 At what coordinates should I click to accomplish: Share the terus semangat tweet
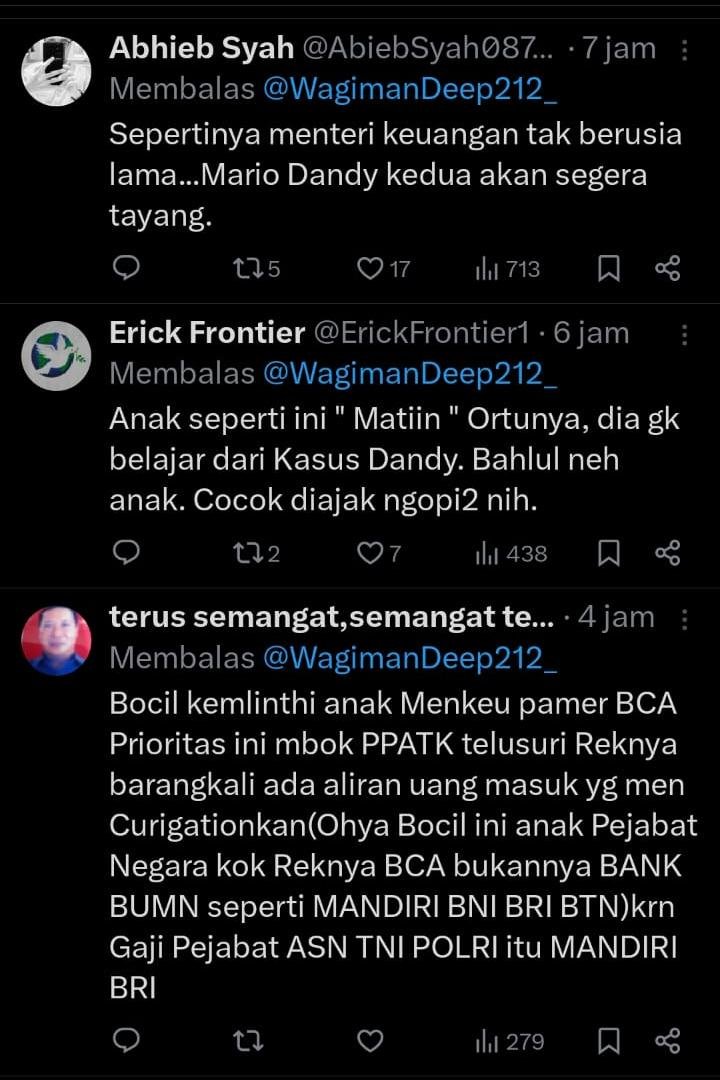(x=667, y=1041)
